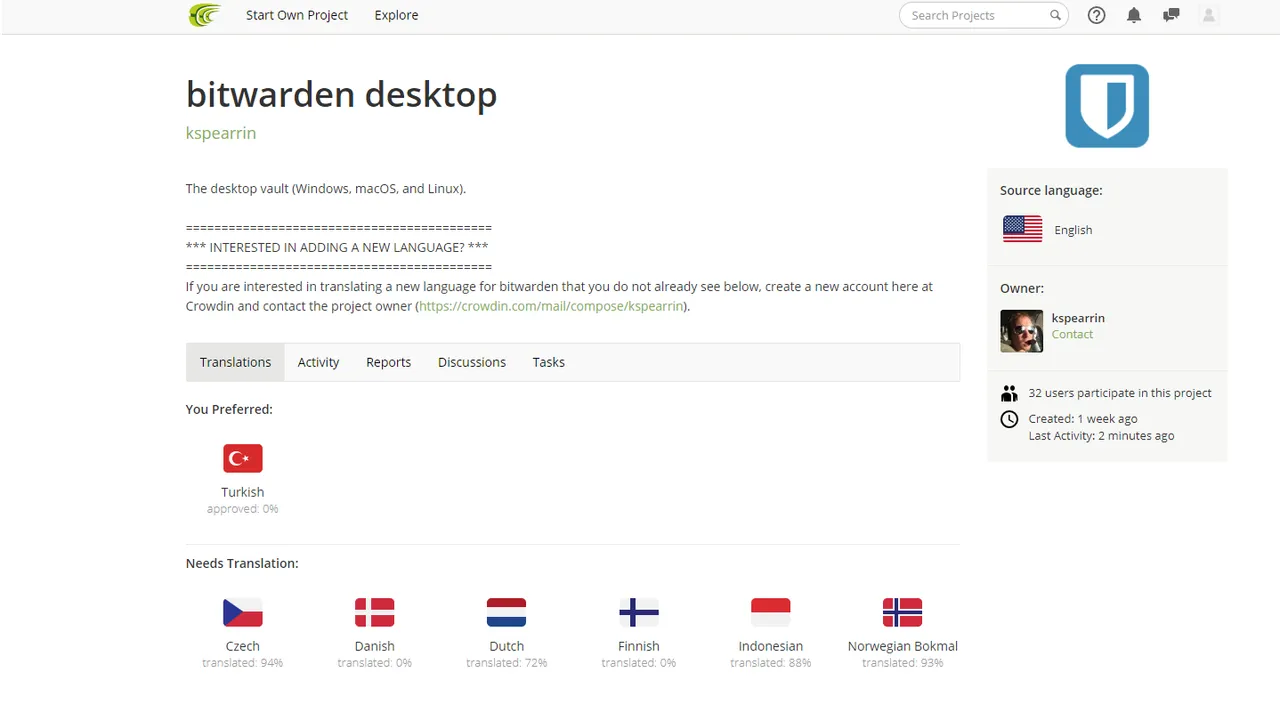Open the Turkish language label

(243, 492)
